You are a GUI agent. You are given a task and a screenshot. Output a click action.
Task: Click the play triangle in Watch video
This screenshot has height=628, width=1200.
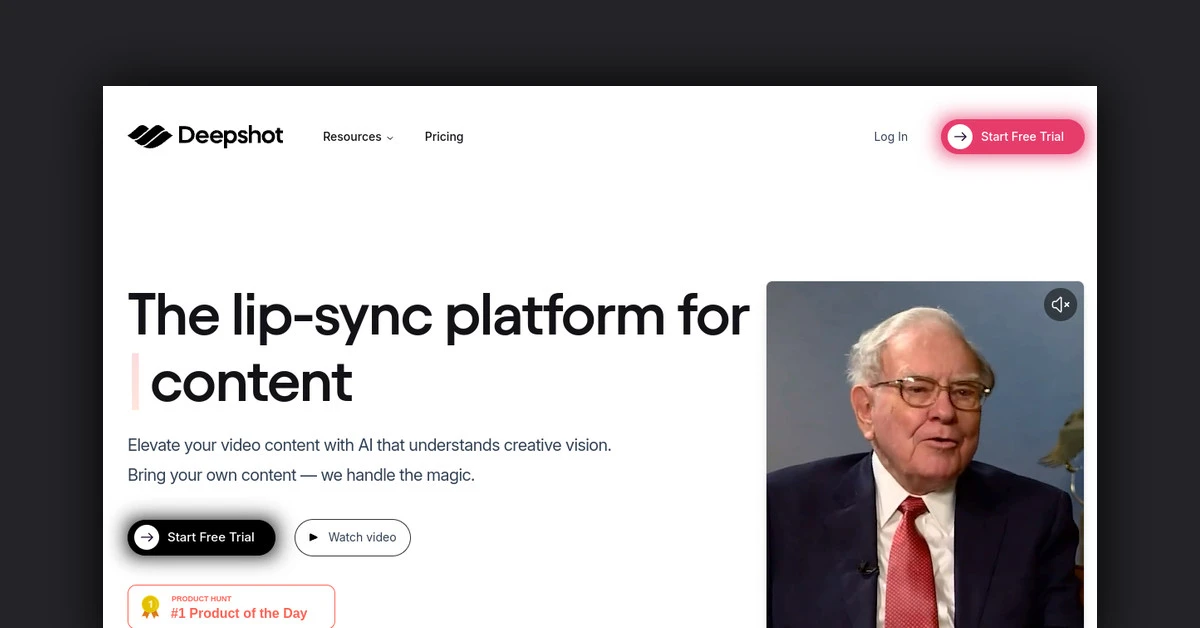(x=313, y=537)
